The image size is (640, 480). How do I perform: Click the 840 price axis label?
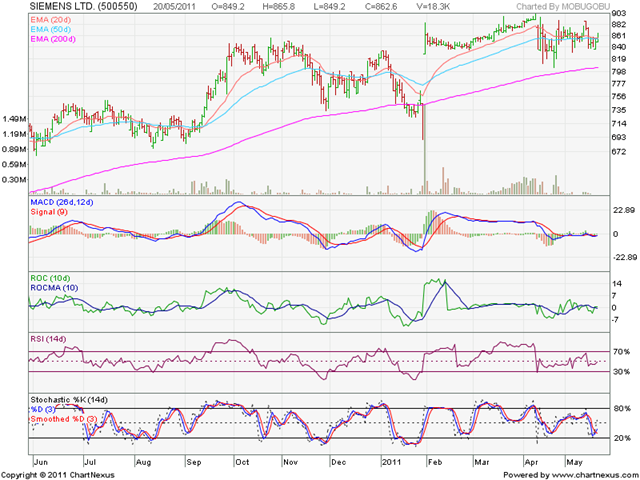[x=619, y=47]
